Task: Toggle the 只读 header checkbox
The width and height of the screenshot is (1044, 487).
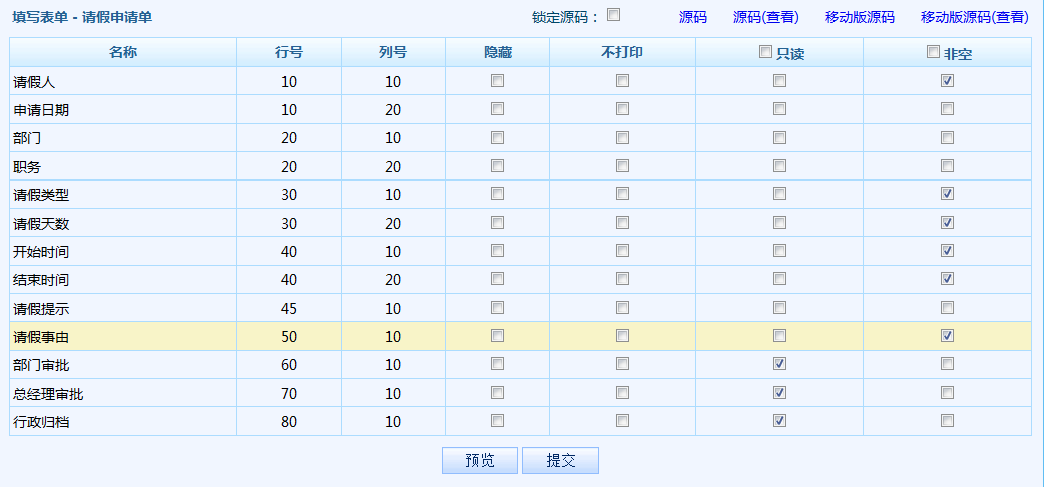Action: [766, 52]
